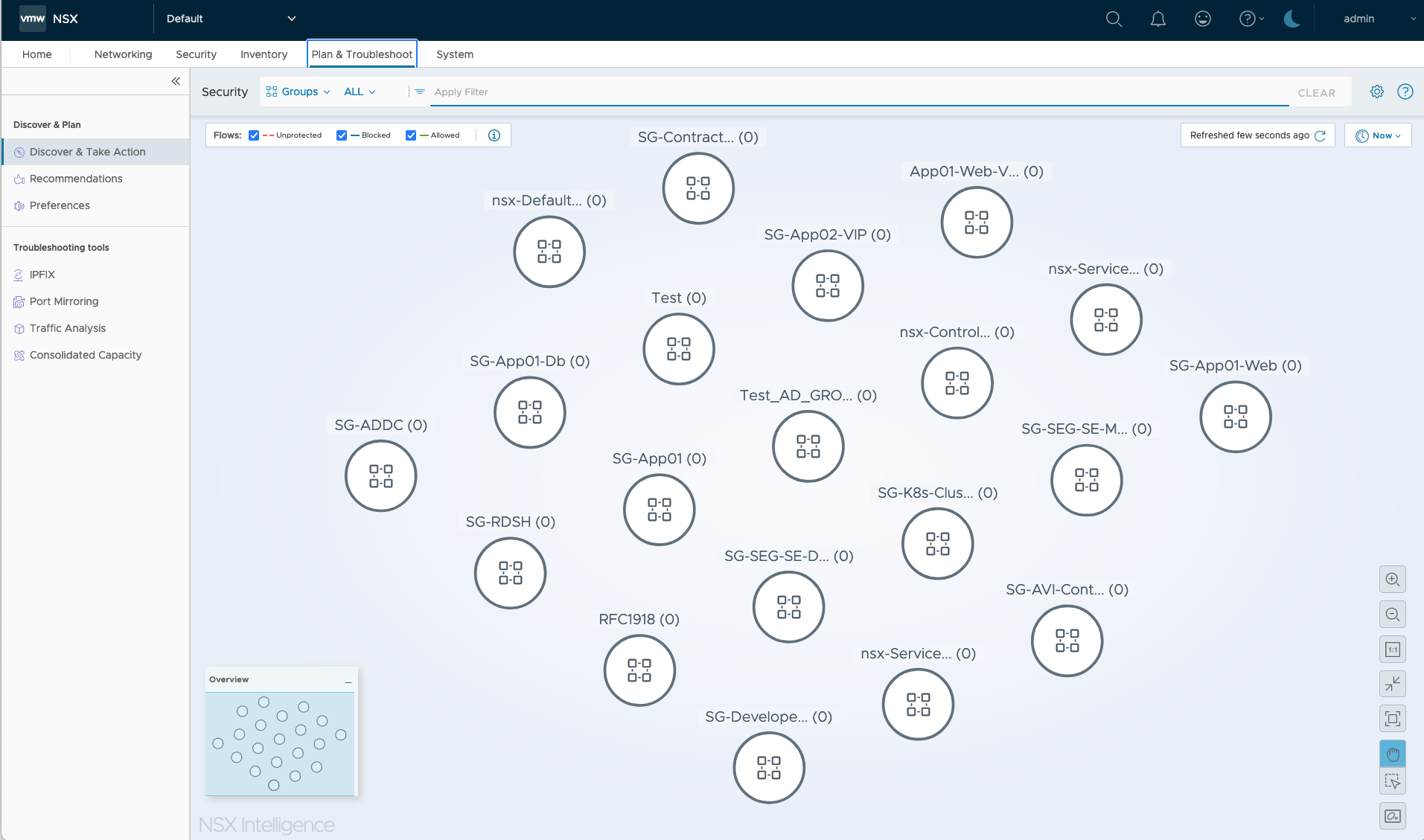This screenshot has height=840, width=1424.
Task: Click the zoom in magnifier icon
Action: pos(1392,580)
